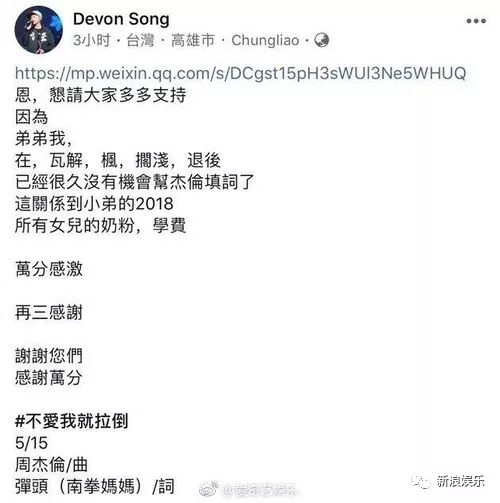Click the 3小时 post timestamp
500x503 pixels.
(92, 40)
